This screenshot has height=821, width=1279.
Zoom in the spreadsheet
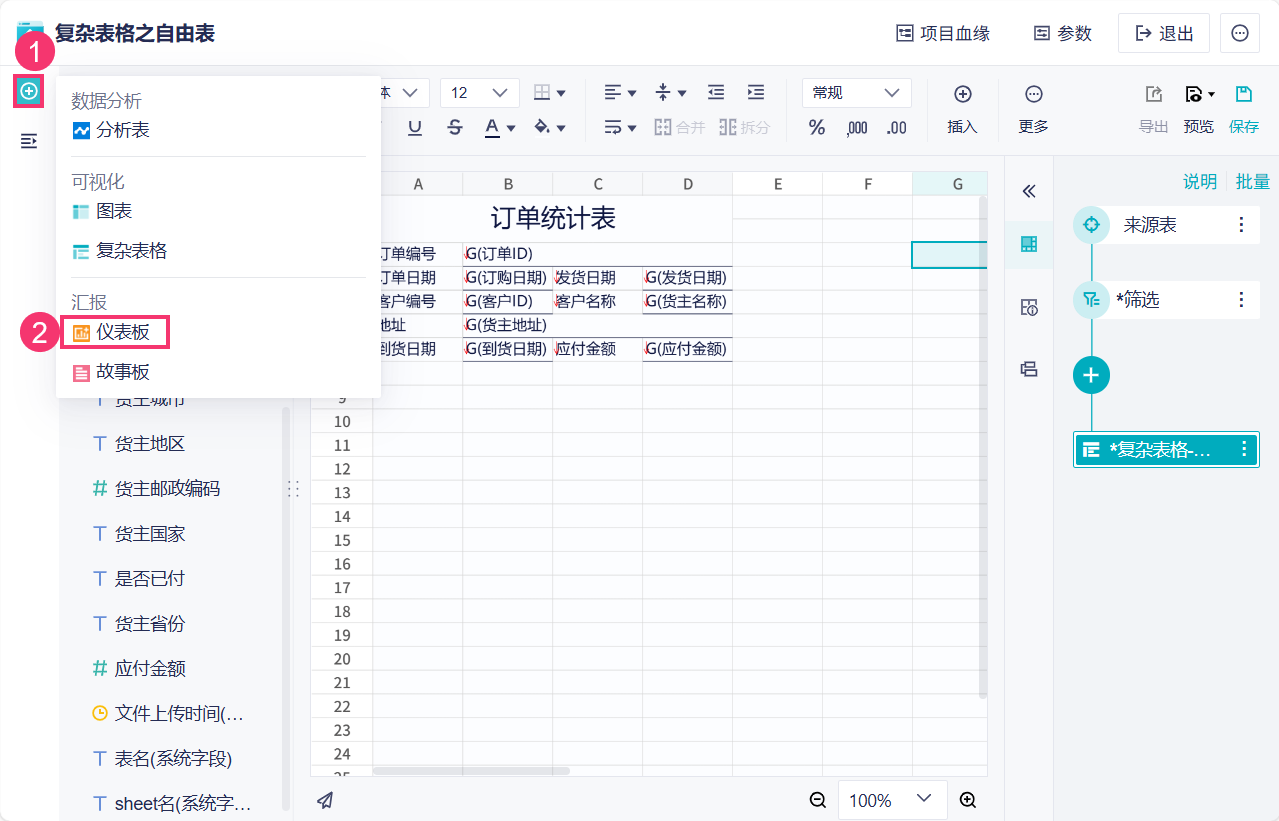(x=967, y=800)
